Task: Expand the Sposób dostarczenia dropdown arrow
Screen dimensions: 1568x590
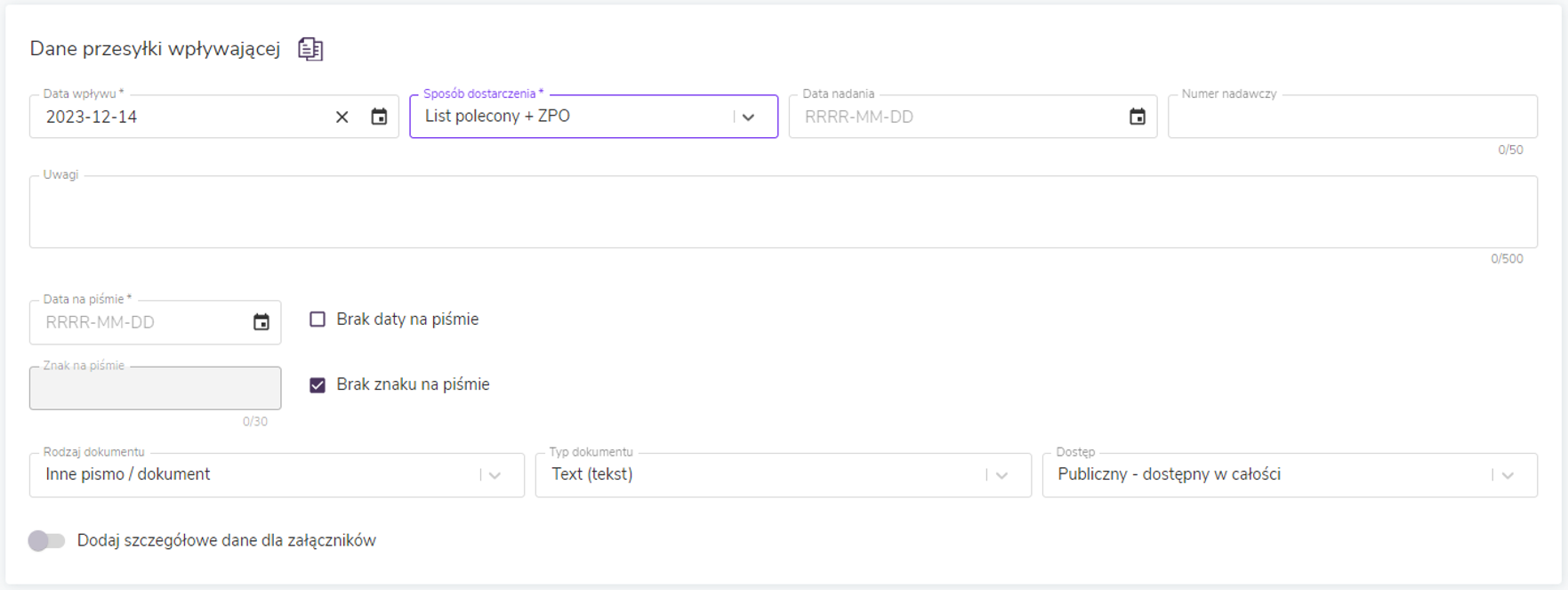Action: click(749, 117)
